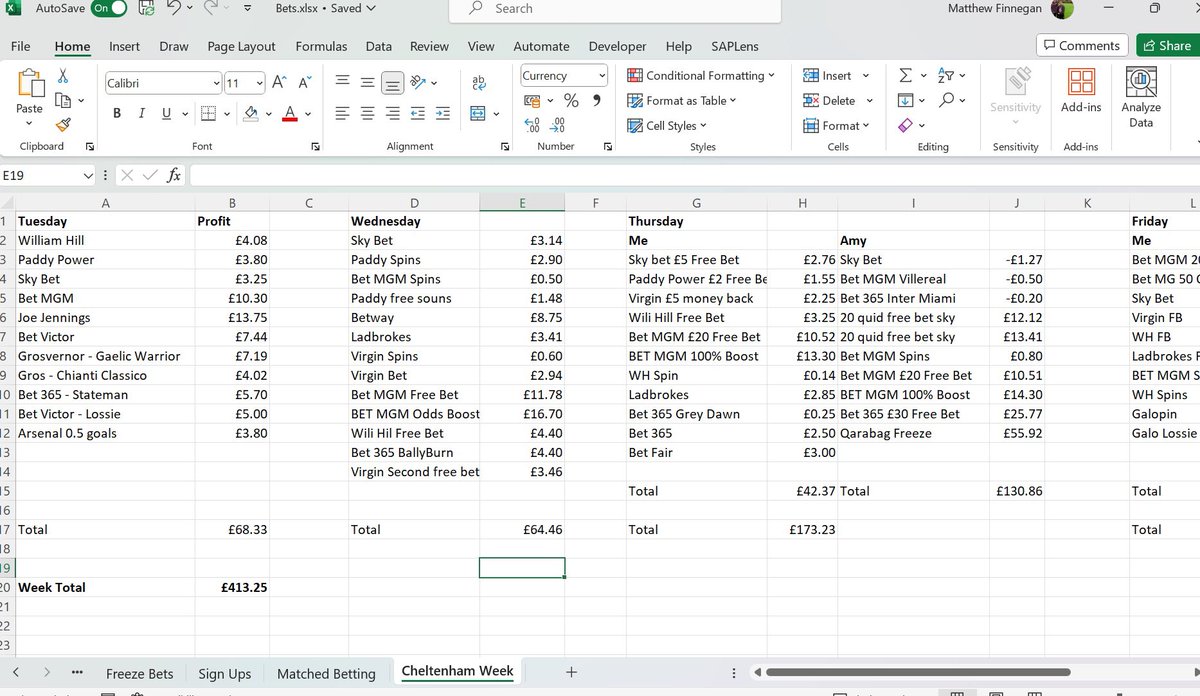
Task: Click the Search box in title bar
Action: pyautogui.click(x=613, y=9)
